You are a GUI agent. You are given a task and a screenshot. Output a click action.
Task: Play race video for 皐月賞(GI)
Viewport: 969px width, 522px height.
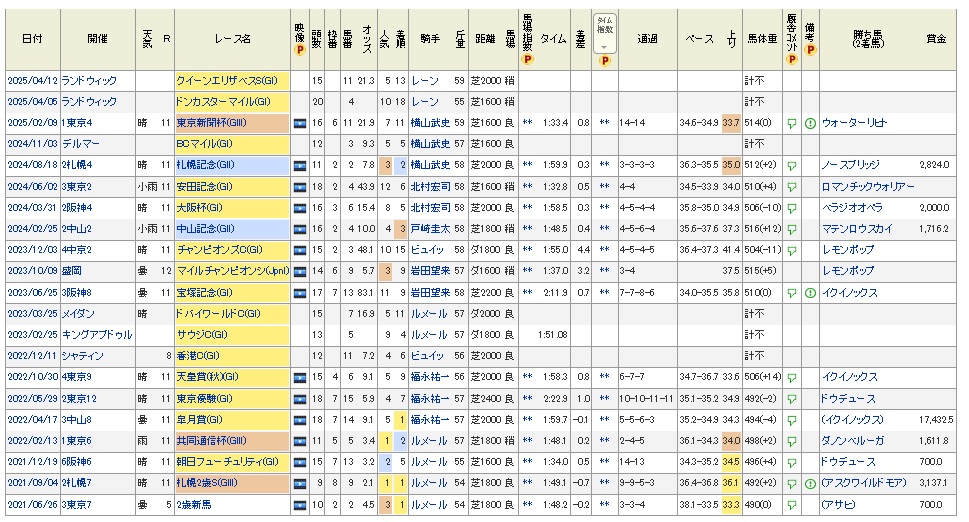[x=300, y=420]
